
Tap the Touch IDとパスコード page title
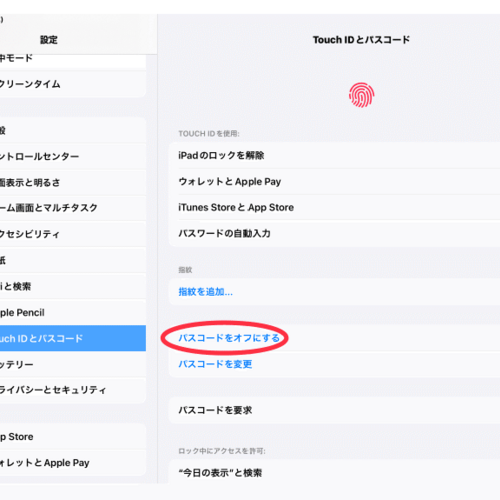(361, 40)
